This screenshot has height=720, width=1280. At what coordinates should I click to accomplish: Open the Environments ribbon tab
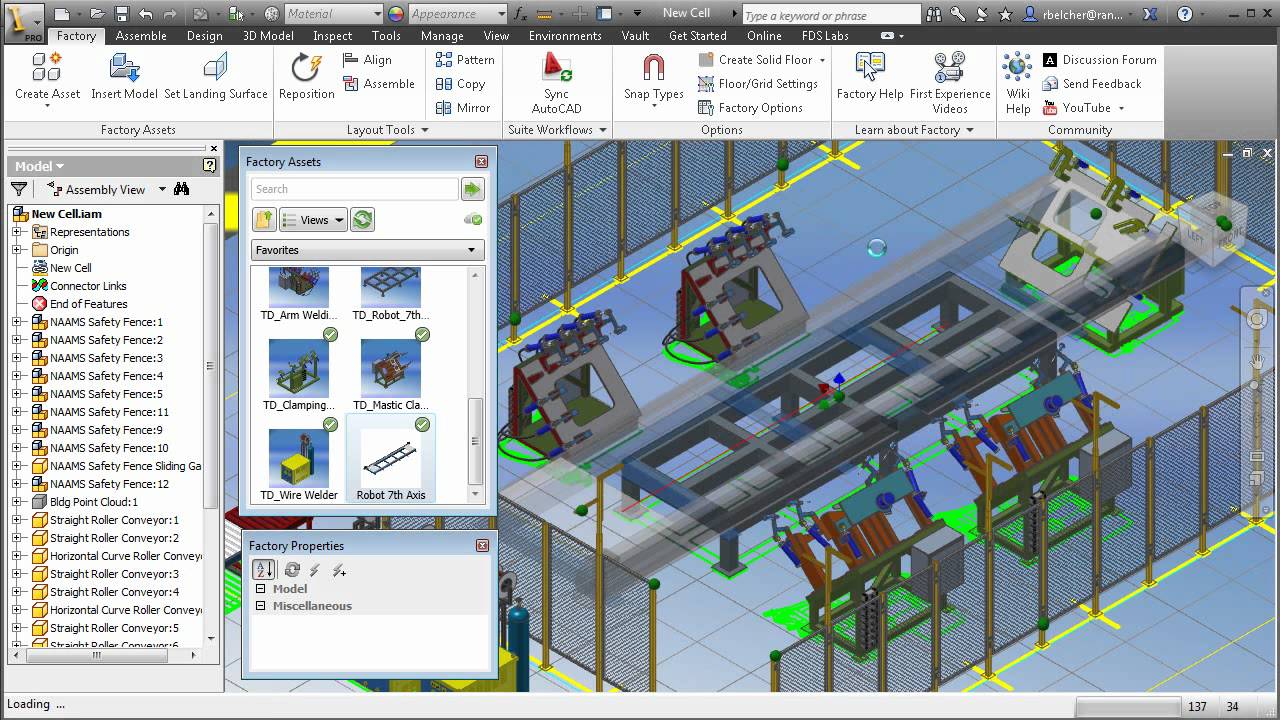point(565,36)
